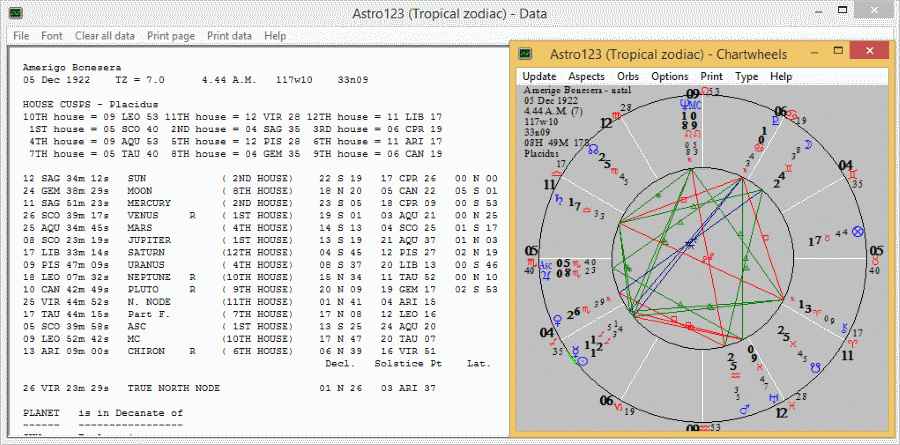The width and height of the screenshot is (900, 445).
Task: Open the Orbs menu
Action: tap(627, 76)
